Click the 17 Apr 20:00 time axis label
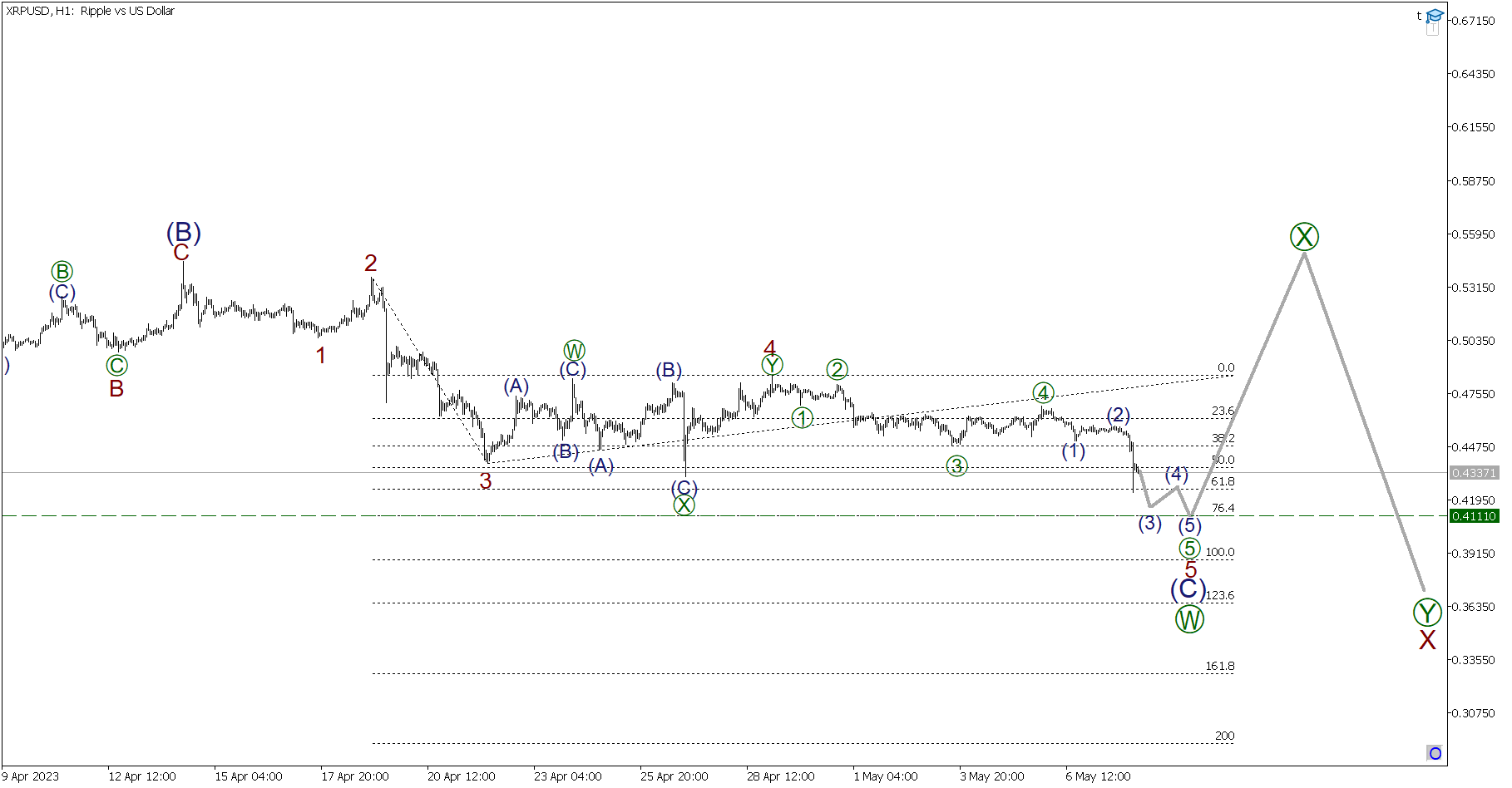Screen dimensions: 1512x788 pyautogui.click(x=355, y=776)
